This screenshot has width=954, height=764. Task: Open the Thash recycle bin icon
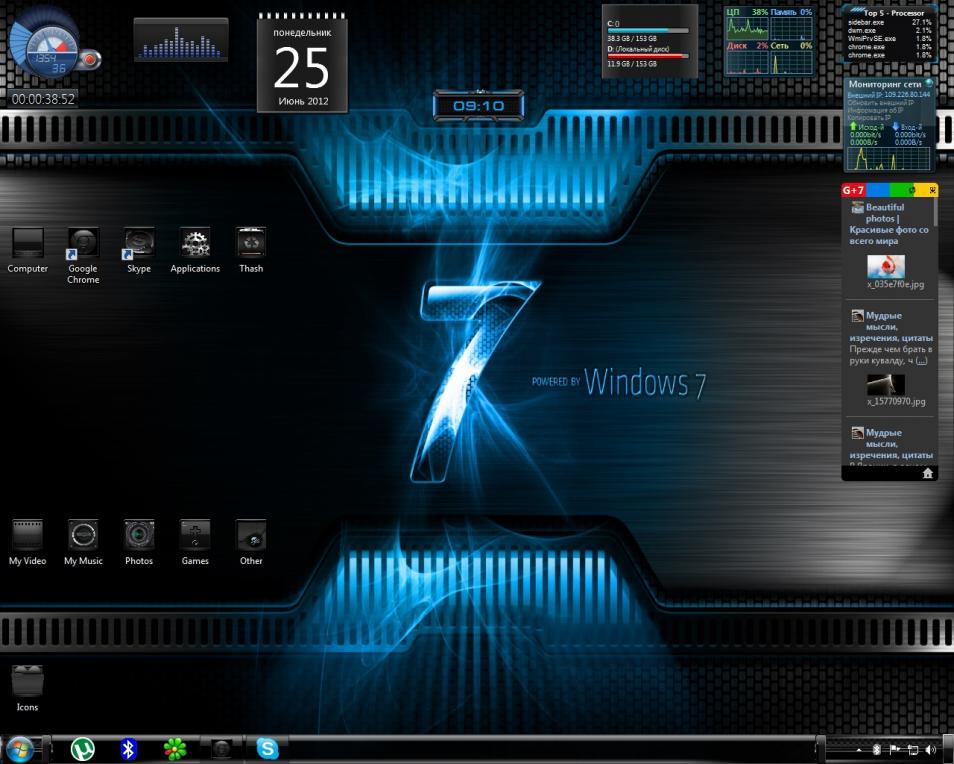coord(251,244)
